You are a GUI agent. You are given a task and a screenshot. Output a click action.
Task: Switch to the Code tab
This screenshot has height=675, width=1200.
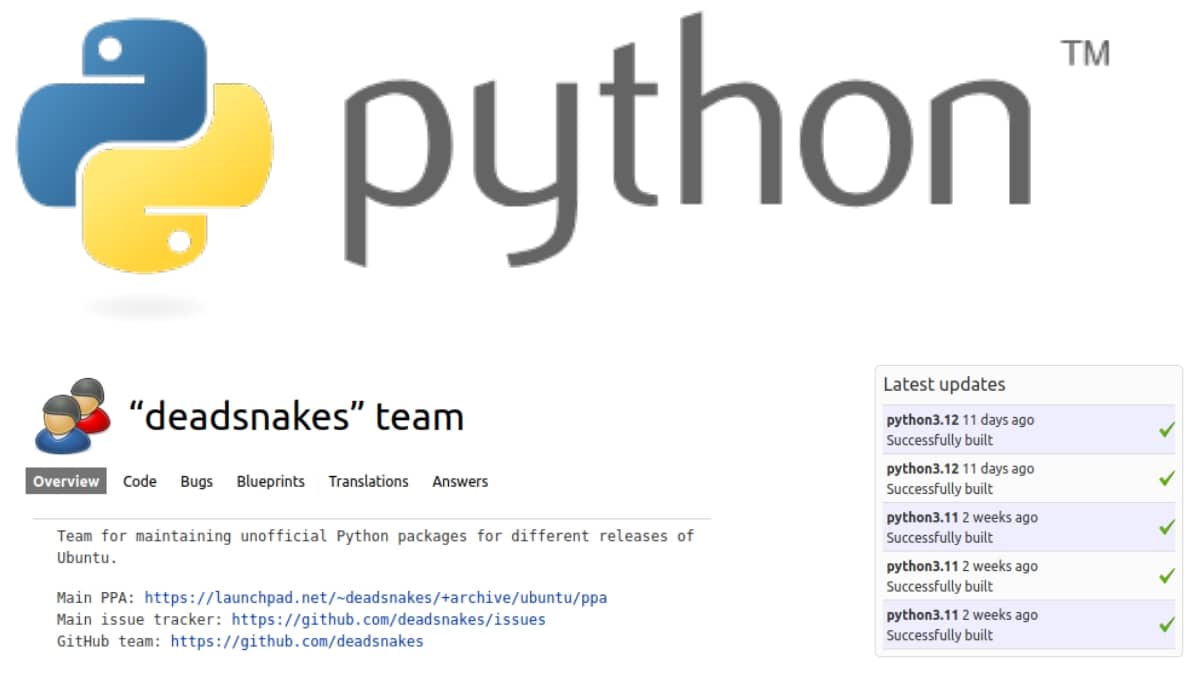click(x=139, y=481)
